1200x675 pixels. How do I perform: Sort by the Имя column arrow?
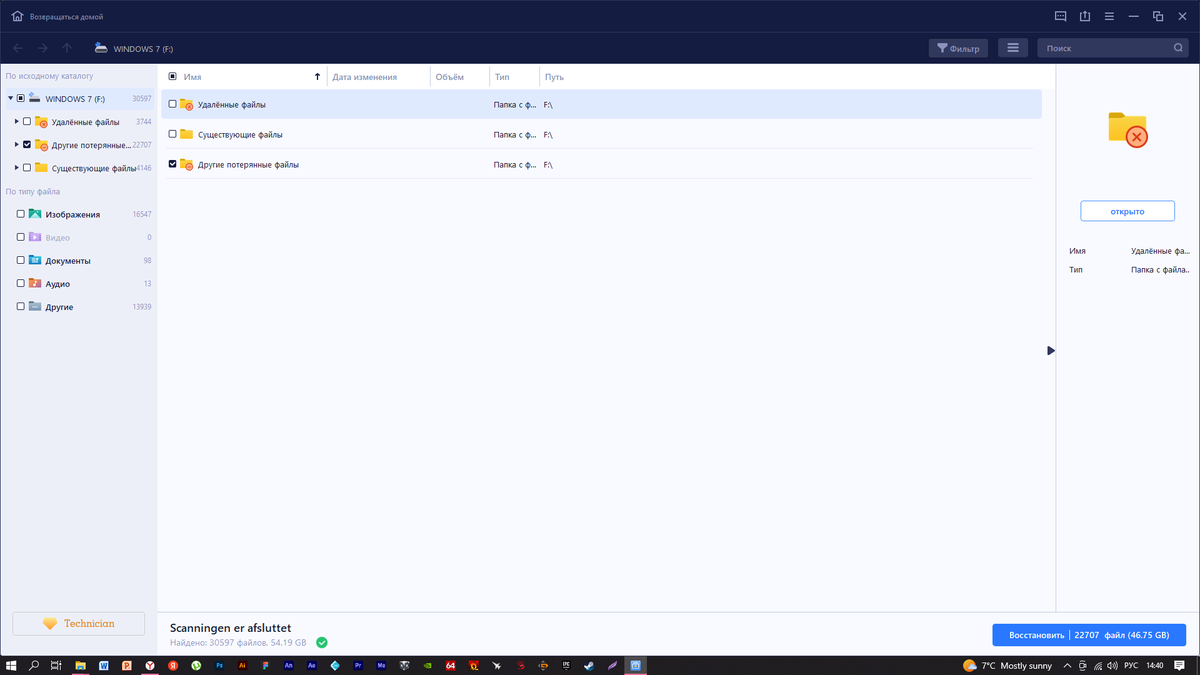click(318, 76)
